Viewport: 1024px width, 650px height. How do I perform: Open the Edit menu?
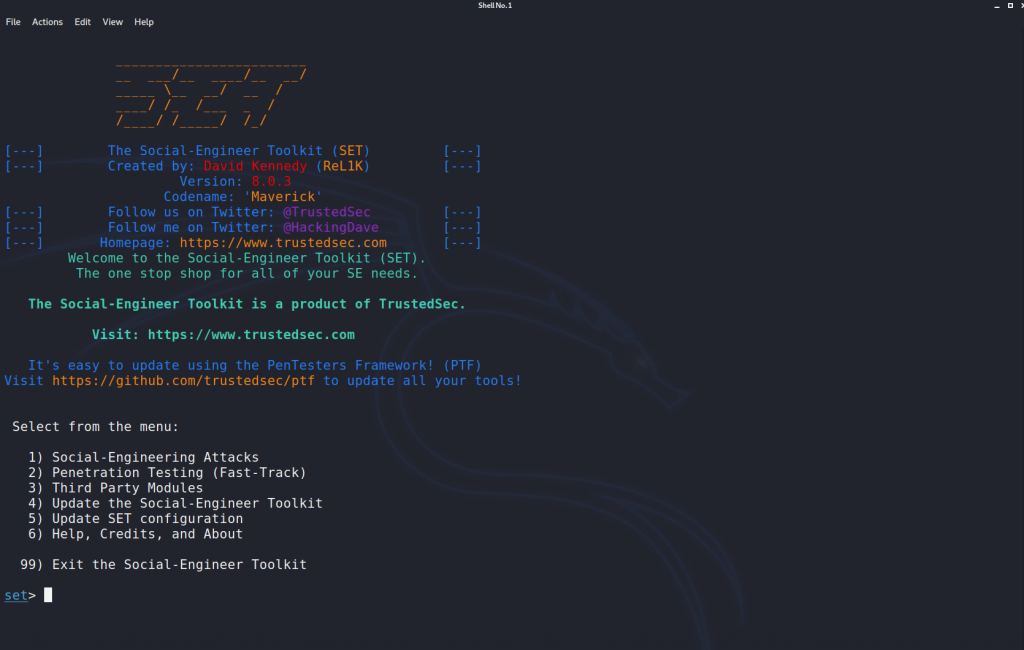click(82, 22)
